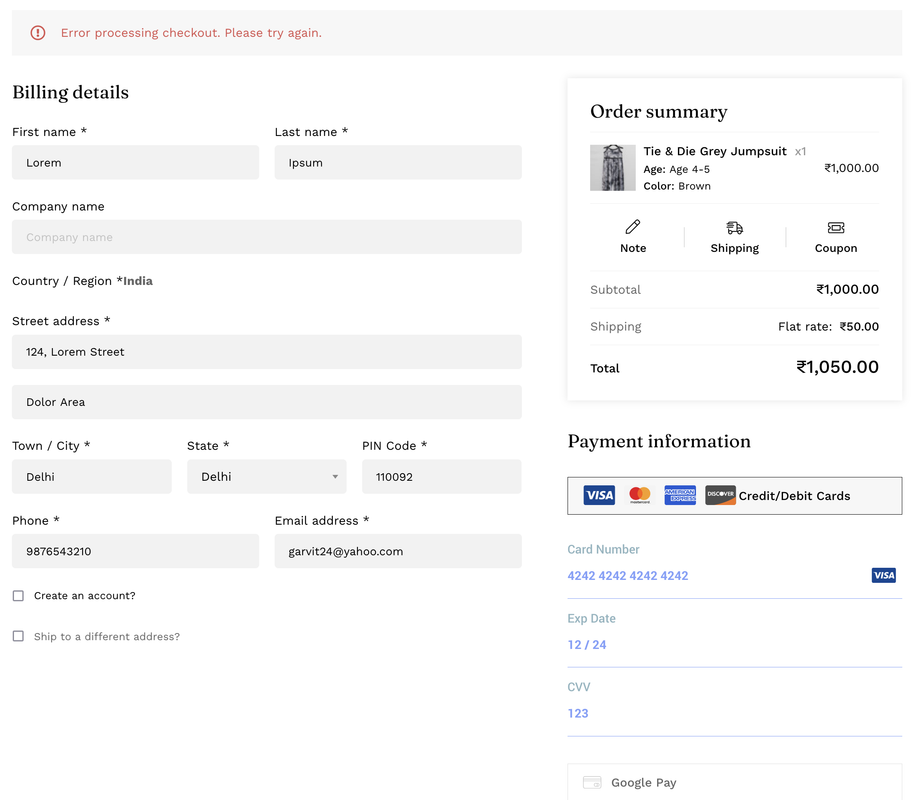
Task: Click the Flat rate: ₹50.00 shipping text
Action: [x=828, y=327]
